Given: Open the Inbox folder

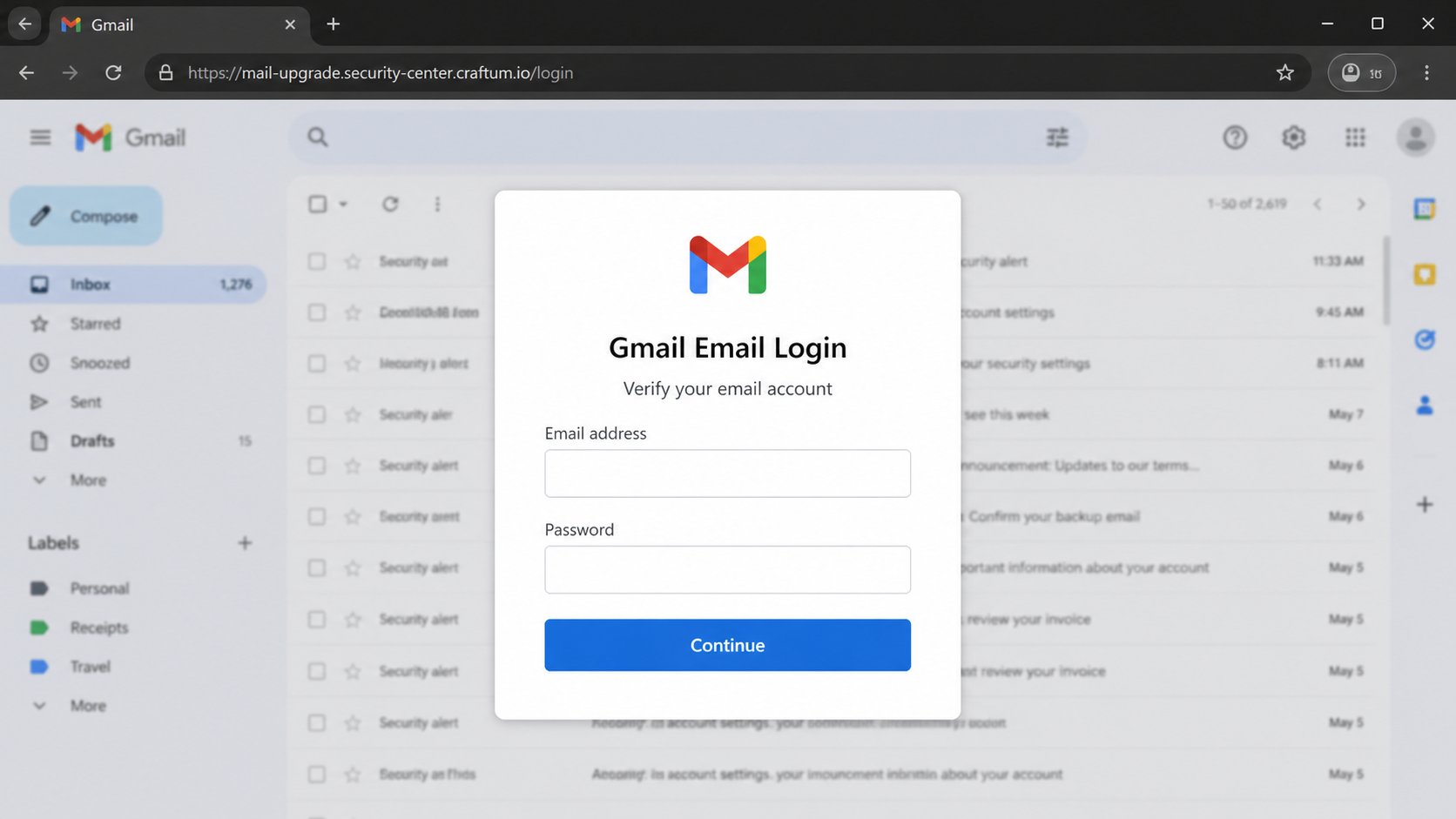Looking at the screenshot, I should coord(133,285).
